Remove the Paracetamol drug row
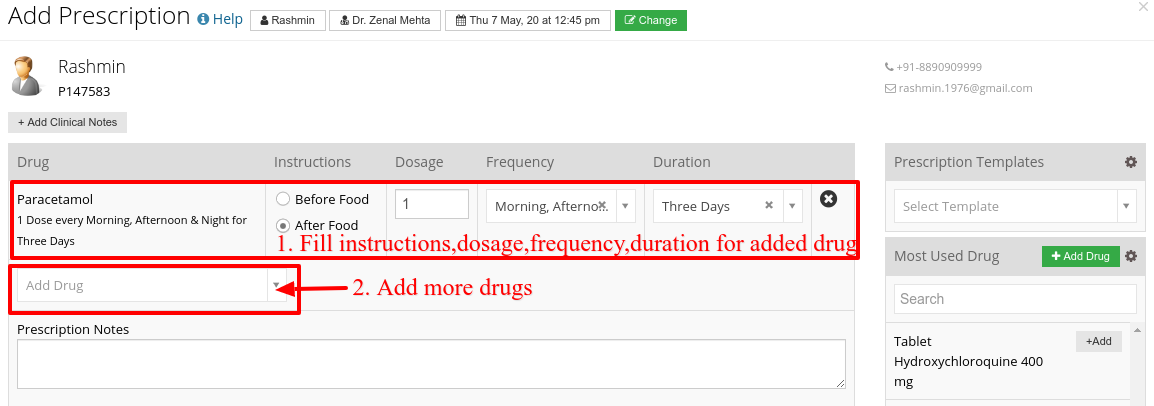Viewport: 1154px width, 406px height. [x=828, y=199]
